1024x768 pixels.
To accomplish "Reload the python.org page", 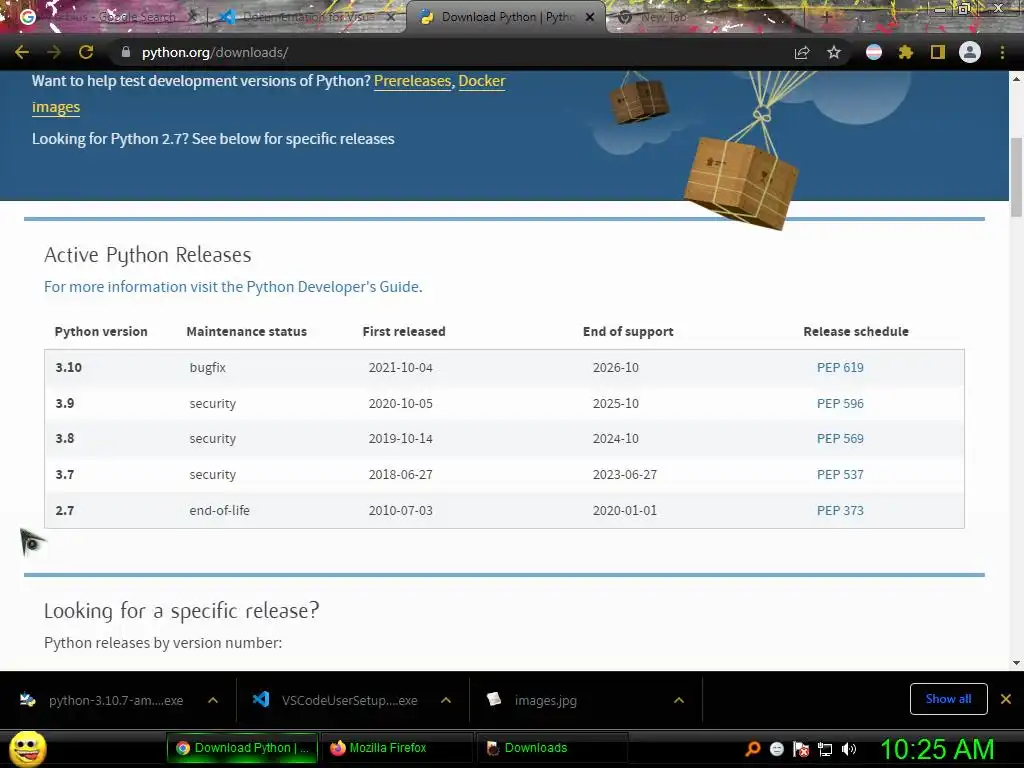I will point(86,52).
